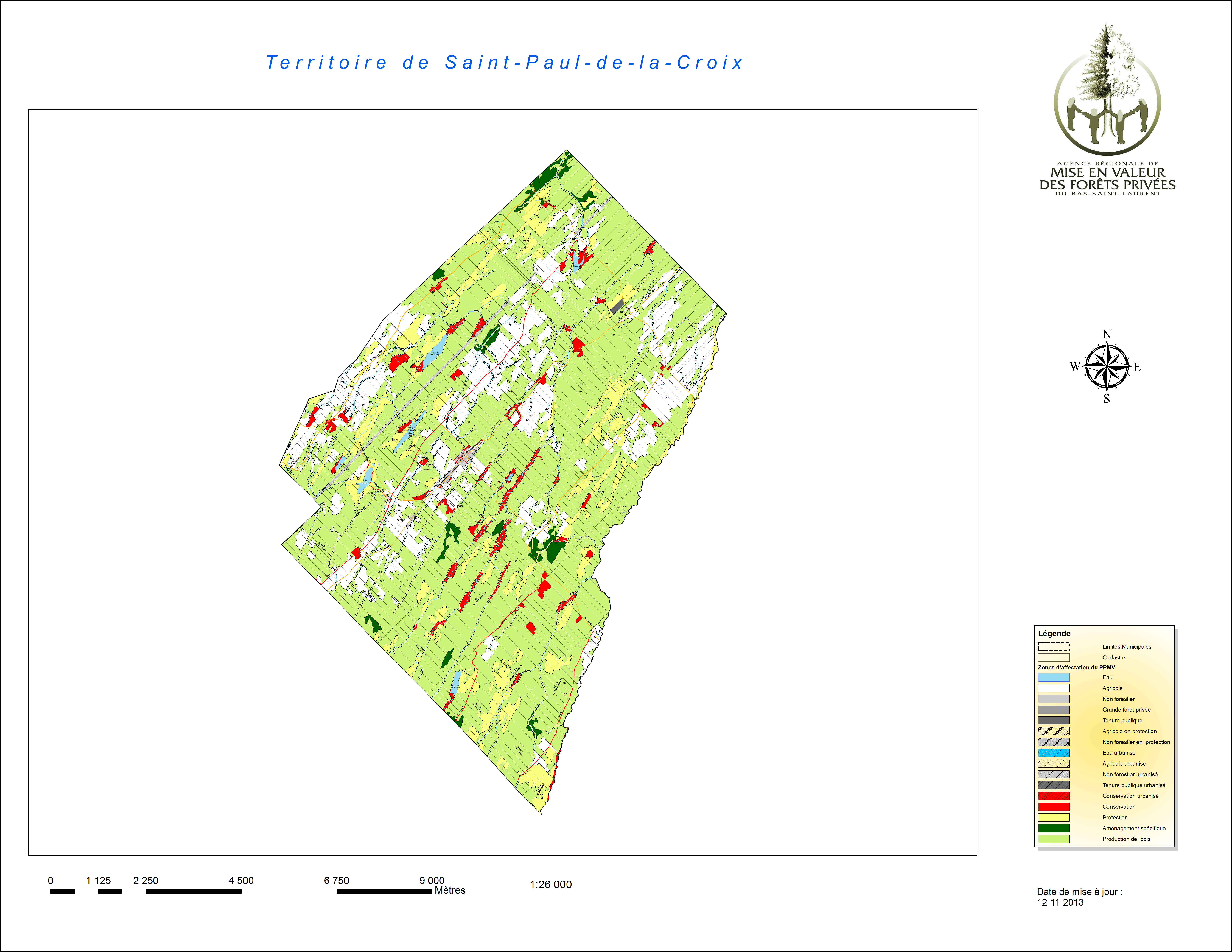
Task: Select the S letter on the compass
Action: [x=1107, y=399]
